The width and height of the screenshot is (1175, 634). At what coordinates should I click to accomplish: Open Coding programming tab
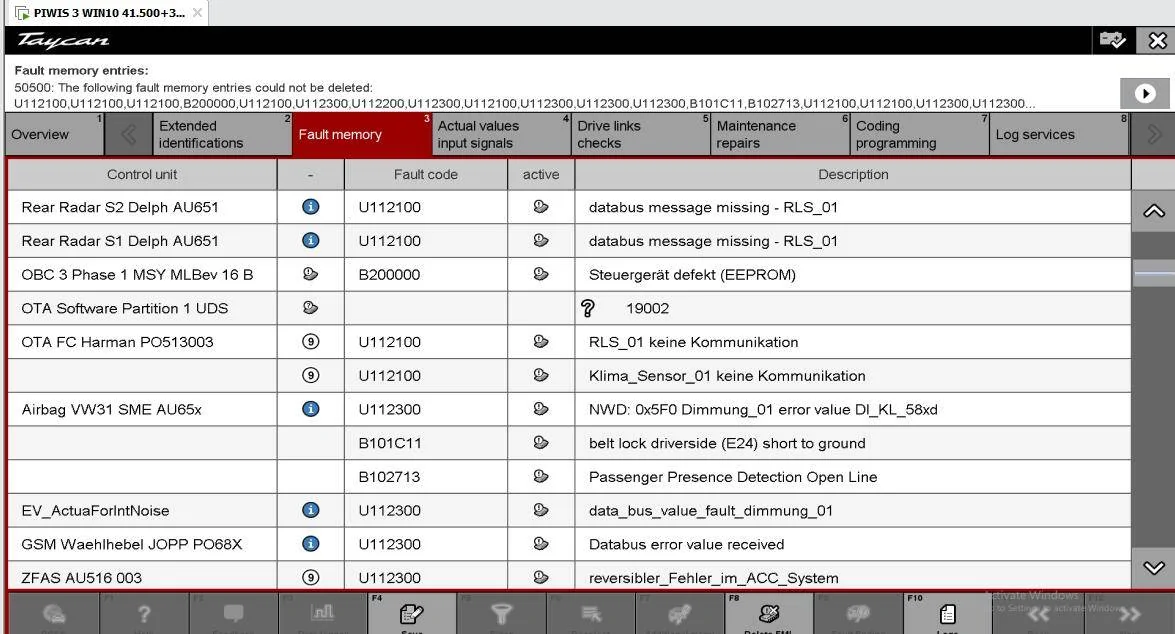(919, 135)
